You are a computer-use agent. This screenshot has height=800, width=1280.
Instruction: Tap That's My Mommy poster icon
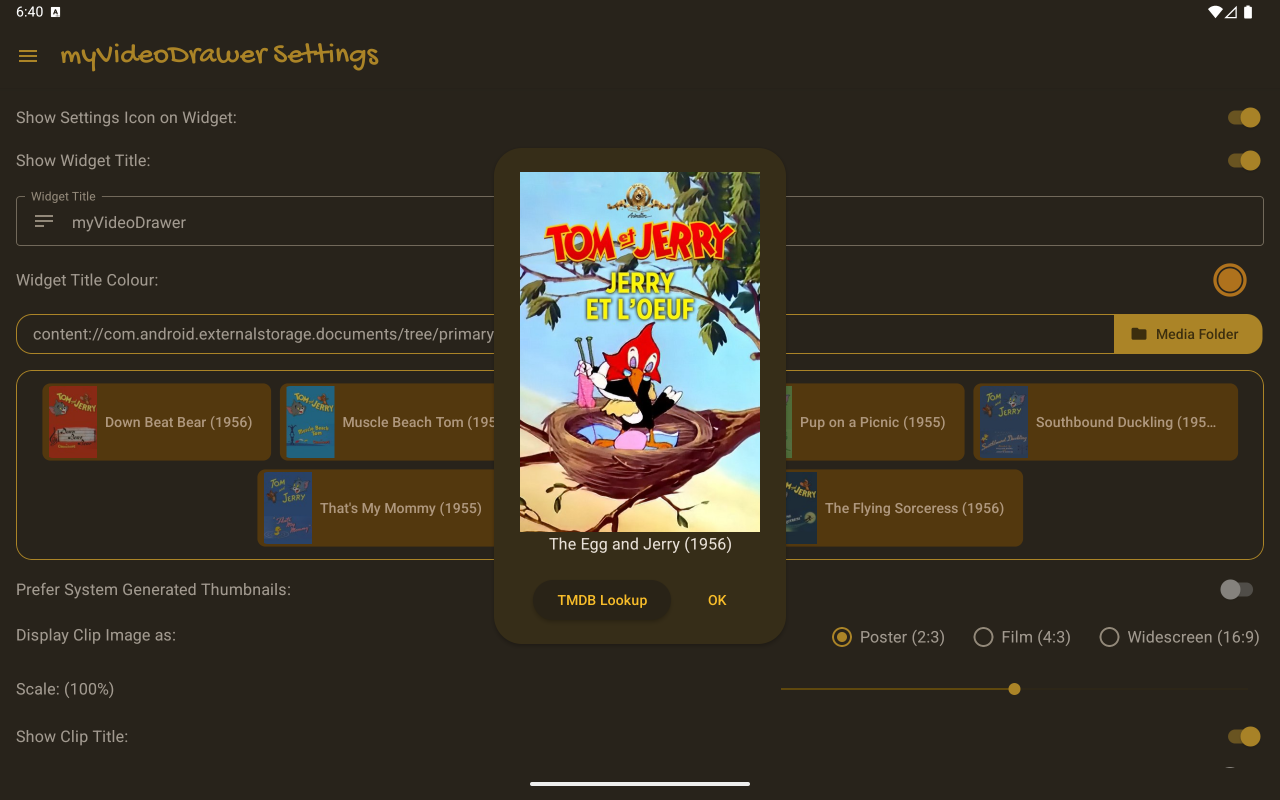[x=287, y=508]
